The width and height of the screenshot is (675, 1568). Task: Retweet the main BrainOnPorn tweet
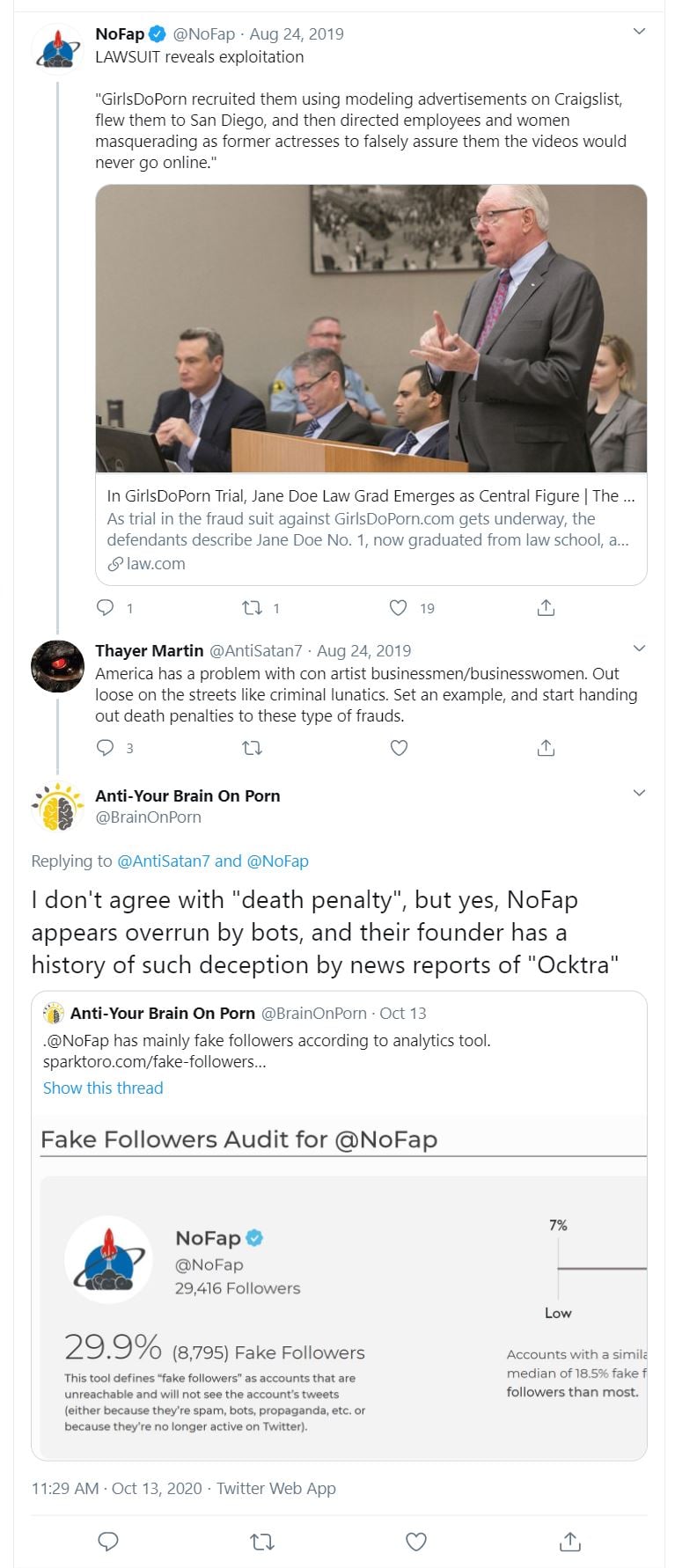click(x=262, y=1542)
